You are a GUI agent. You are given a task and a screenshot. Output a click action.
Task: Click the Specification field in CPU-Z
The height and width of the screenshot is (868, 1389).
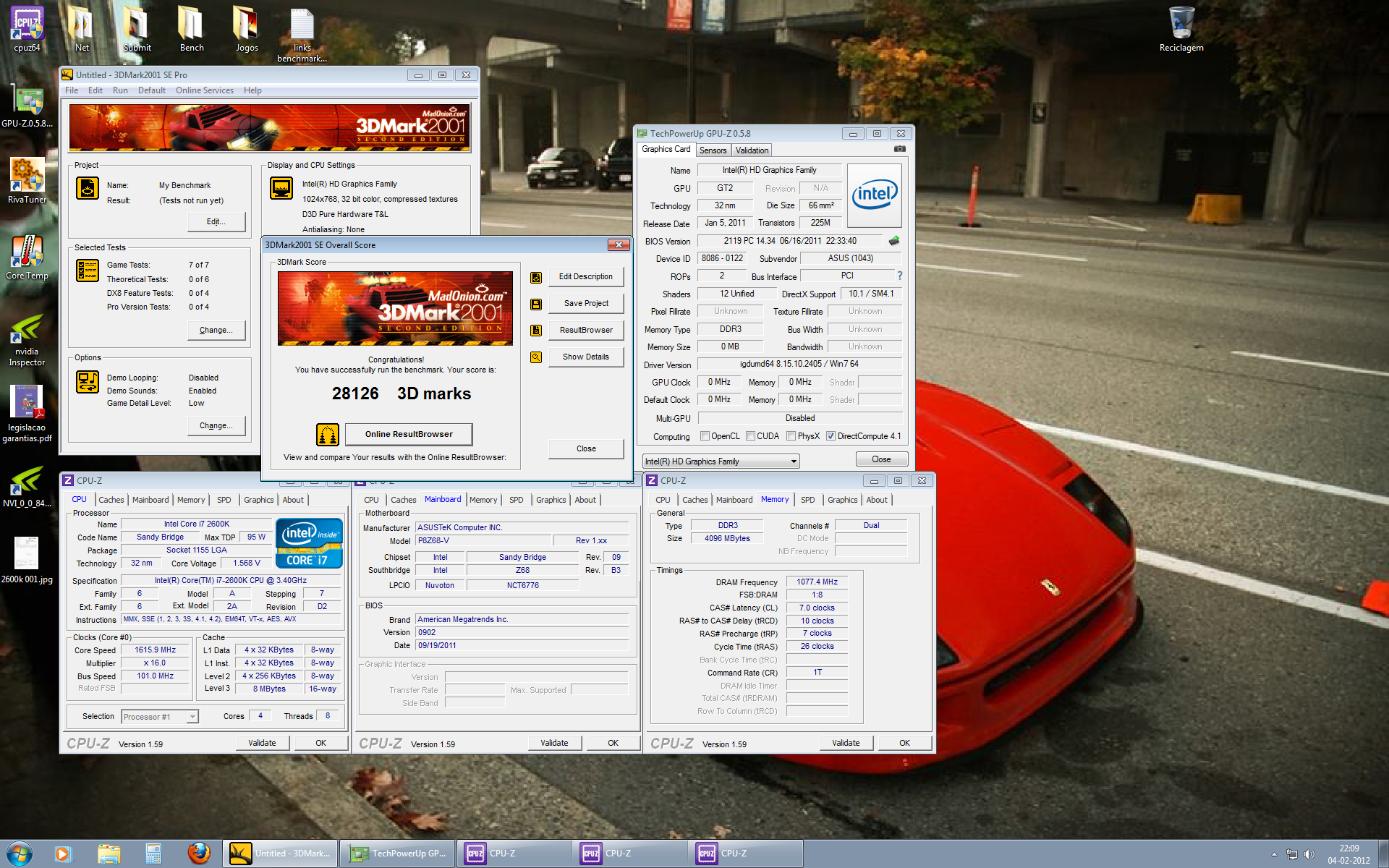230,580
